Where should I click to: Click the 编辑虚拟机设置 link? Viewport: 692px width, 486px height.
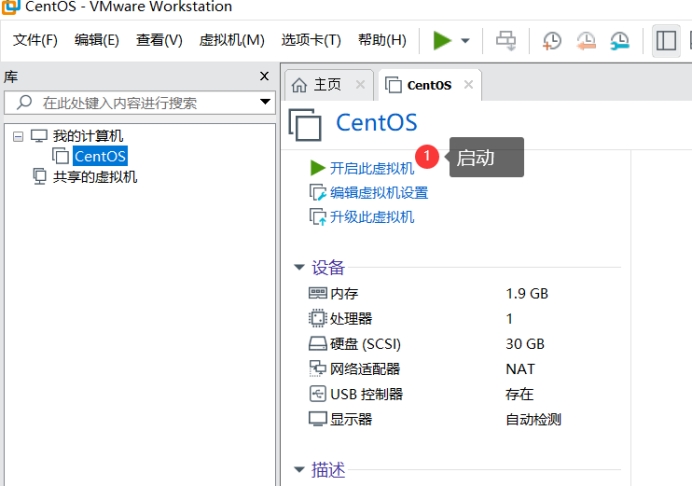(x=379, y=193)
